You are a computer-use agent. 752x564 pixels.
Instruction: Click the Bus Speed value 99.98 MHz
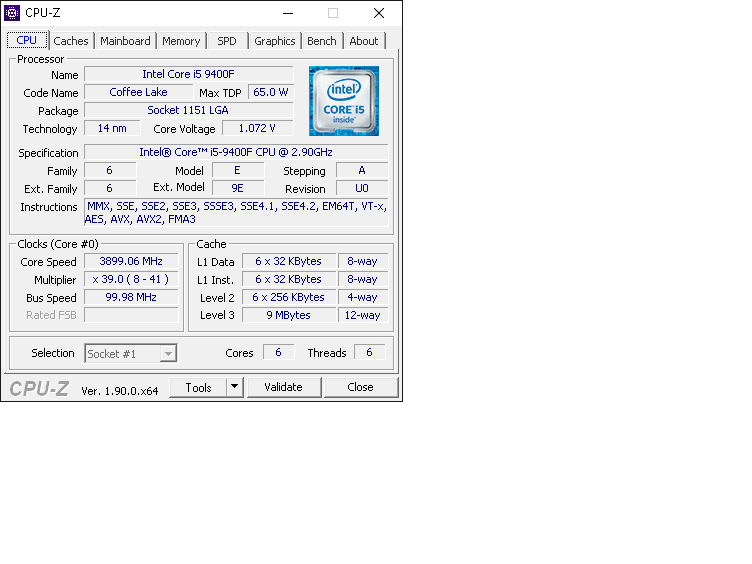(x=131, y=297)
